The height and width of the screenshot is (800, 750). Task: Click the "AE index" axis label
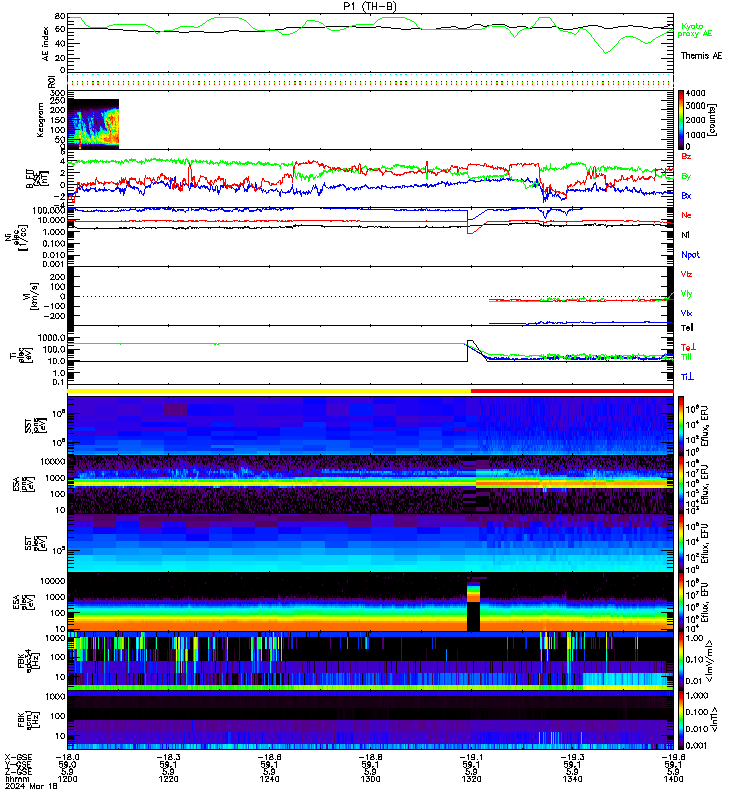[45, 44]
